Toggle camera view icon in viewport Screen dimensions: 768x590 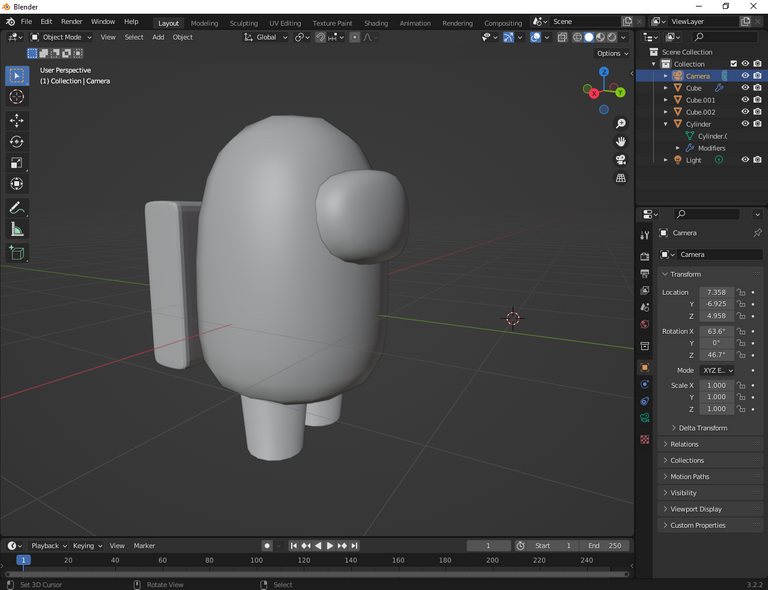pyautogui.click(x=621, y=160)
